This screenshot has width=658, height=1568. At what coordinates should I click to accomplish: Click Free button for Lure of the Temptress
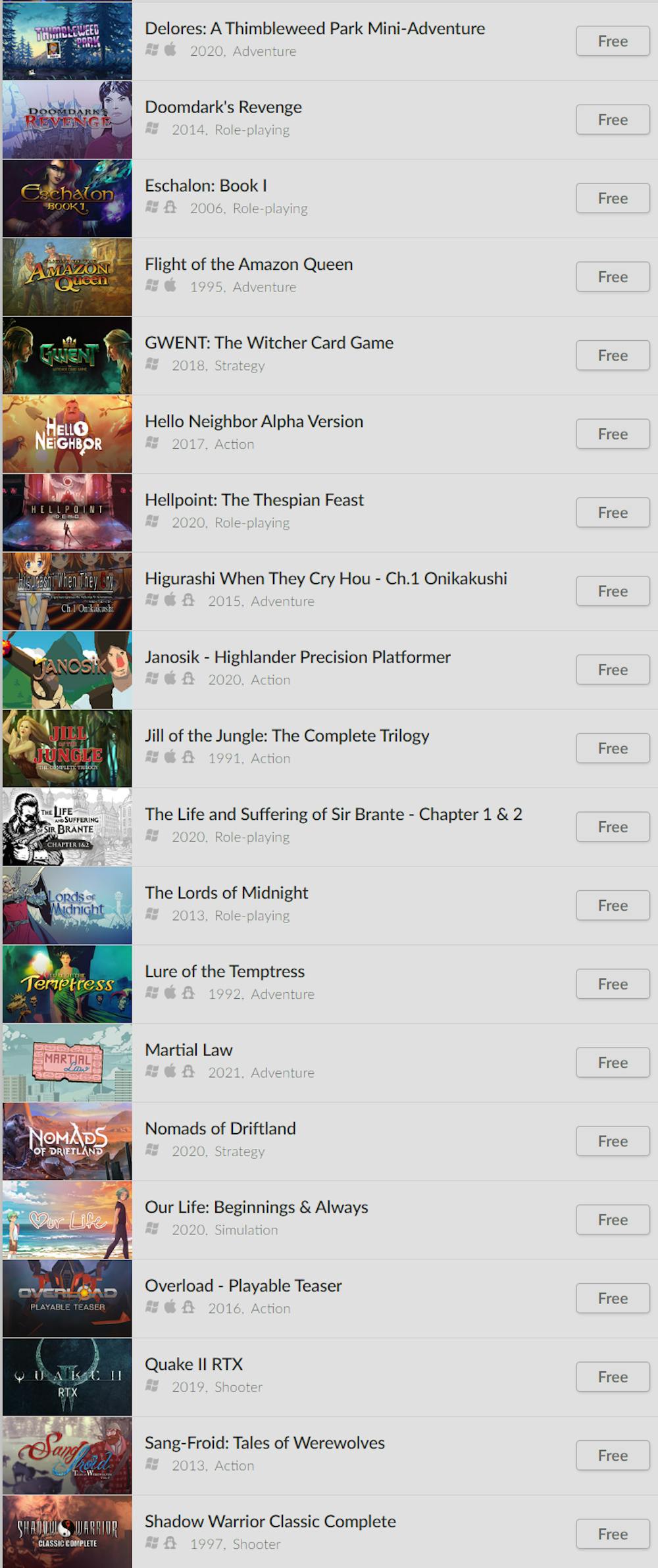click(x=613, y=984)
